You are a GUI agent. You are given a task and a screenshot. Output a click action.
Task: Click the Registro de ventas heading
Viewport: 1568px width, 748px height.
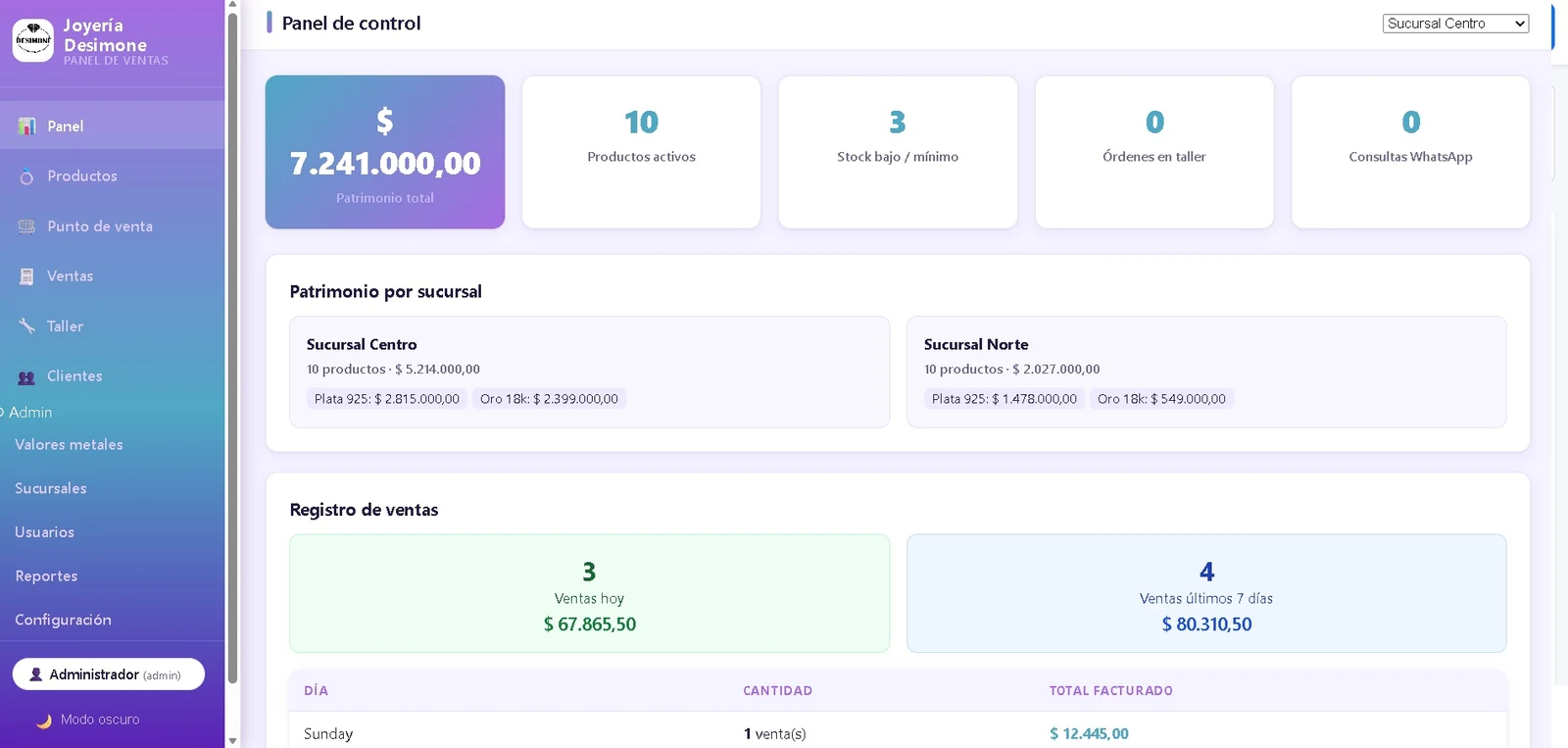[365, 510]
